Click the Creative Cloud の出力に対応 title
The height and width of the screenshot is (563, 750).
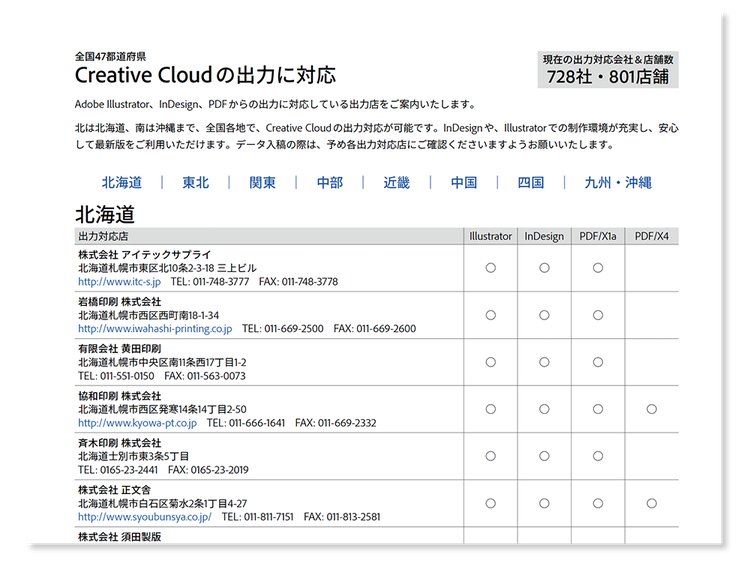[x=205, y=75]
